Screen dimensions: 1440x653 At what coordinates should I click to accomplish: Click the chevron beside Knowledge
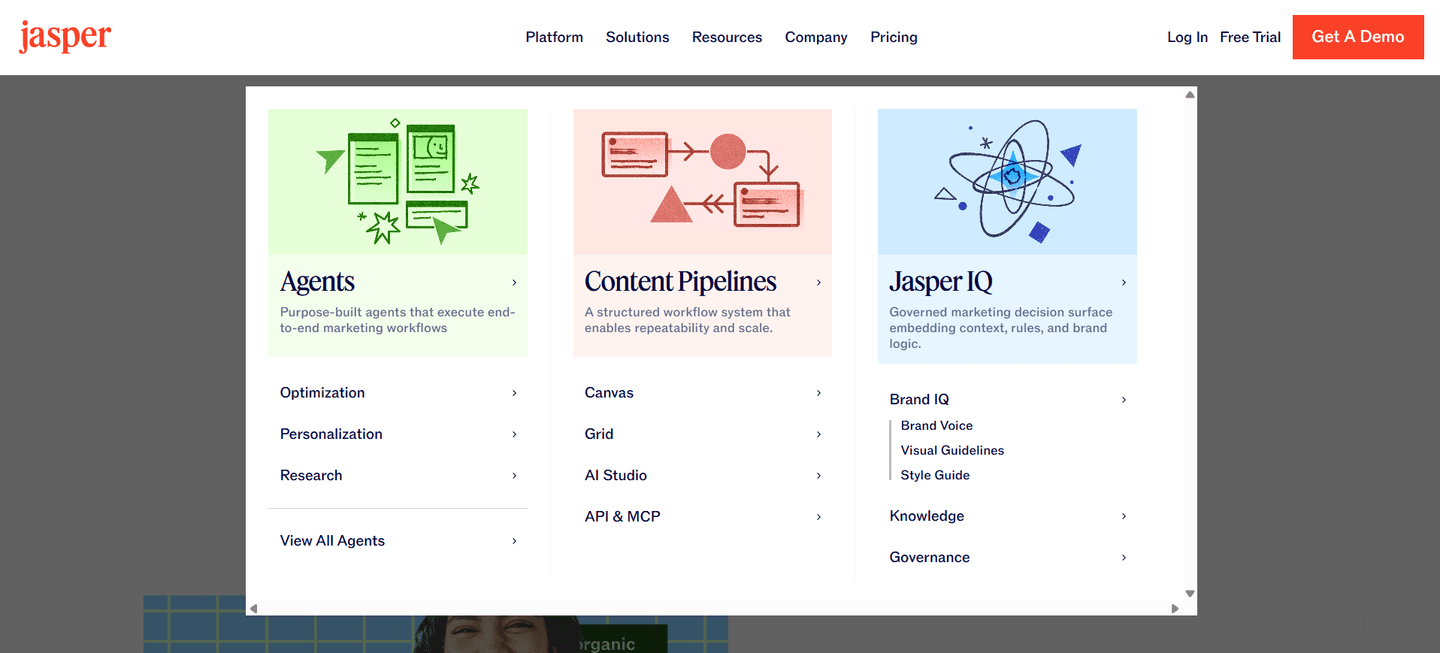coord(1123,516)
